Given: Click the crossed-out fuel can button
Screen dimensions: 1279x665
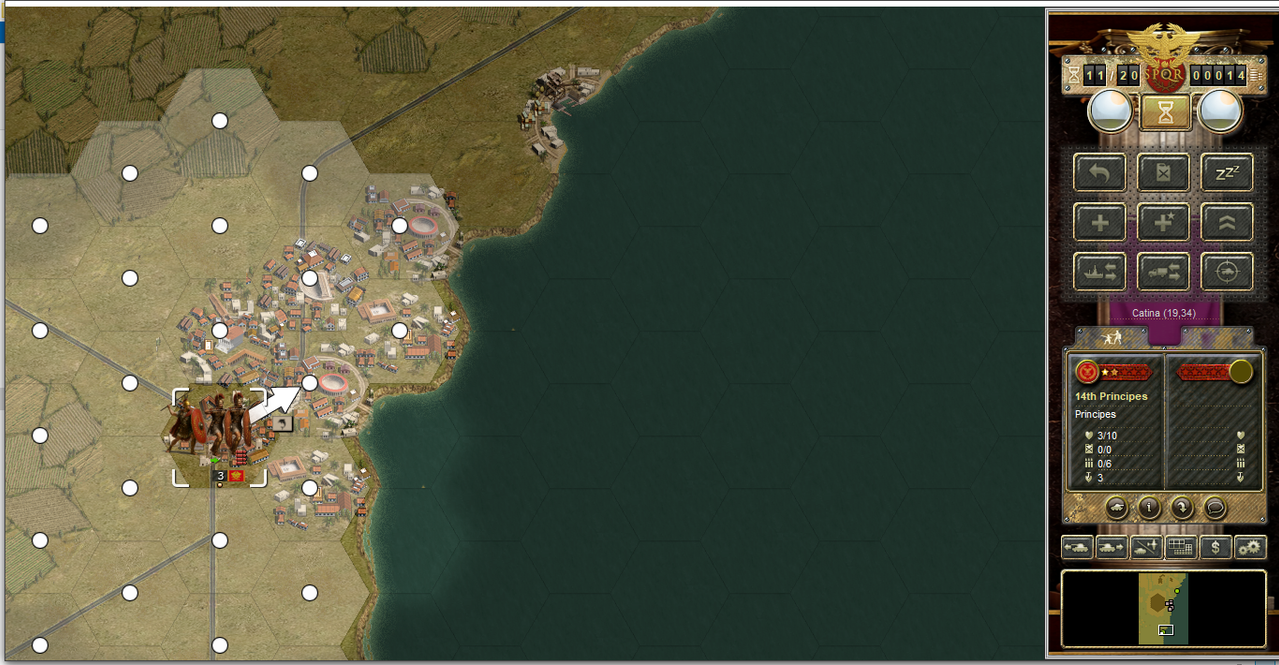Looking at the screenshot, I should coord(1163,172).
